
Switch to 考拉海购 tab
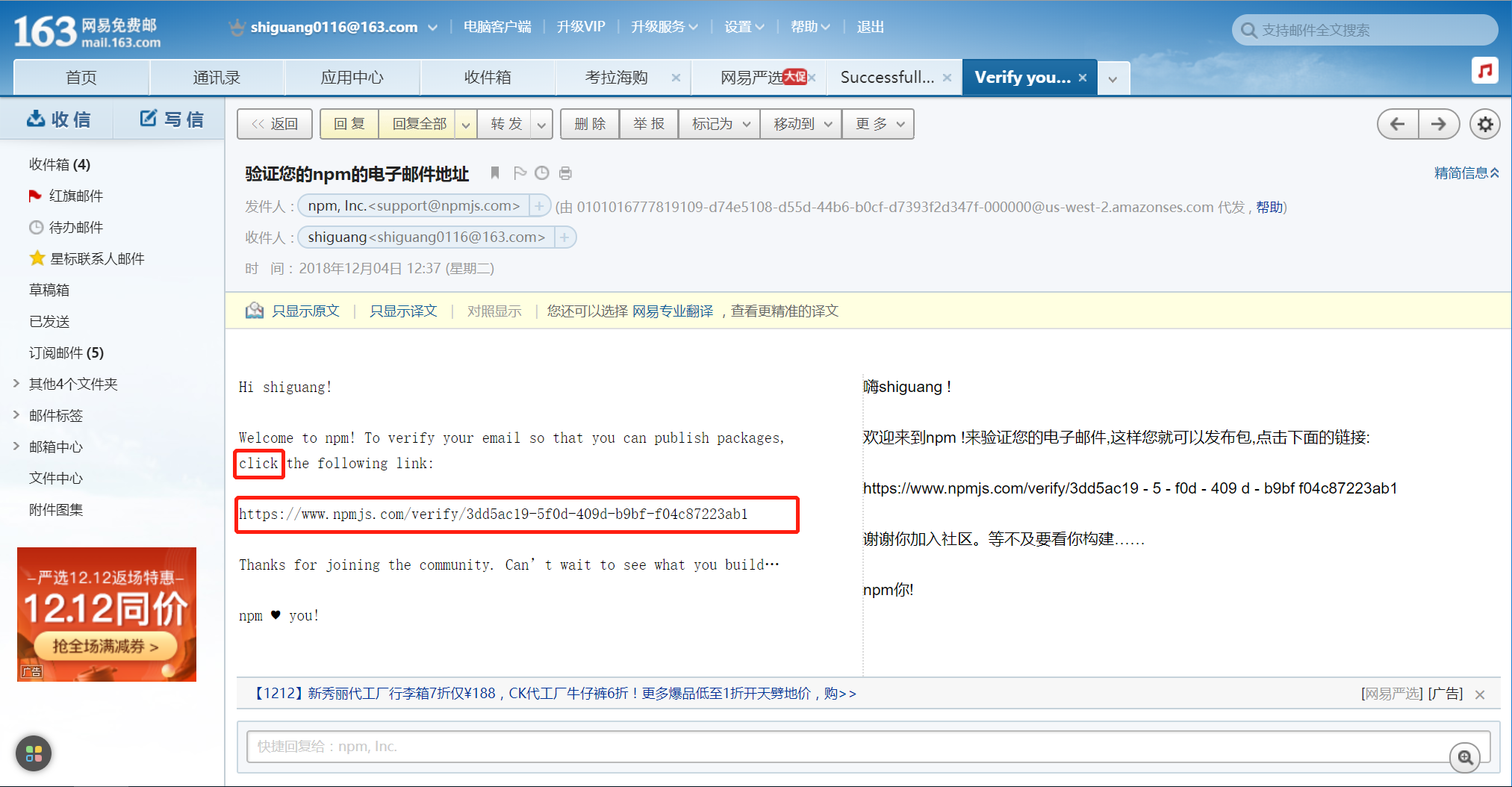[x=616, y=78]
